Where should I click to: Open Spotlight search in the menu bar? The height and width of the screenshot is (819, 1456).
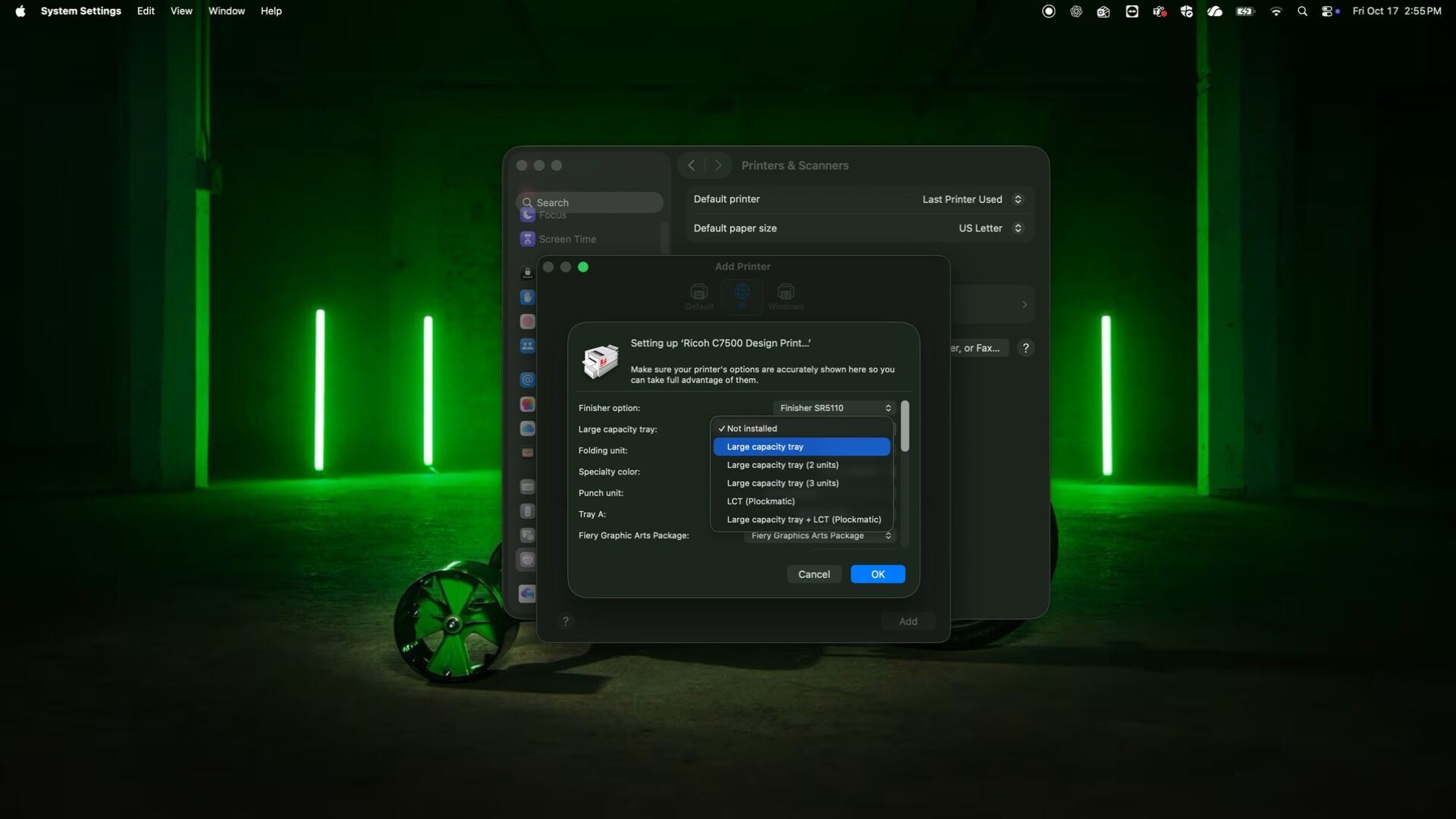pyautogui.click(x=1302, y=11)
